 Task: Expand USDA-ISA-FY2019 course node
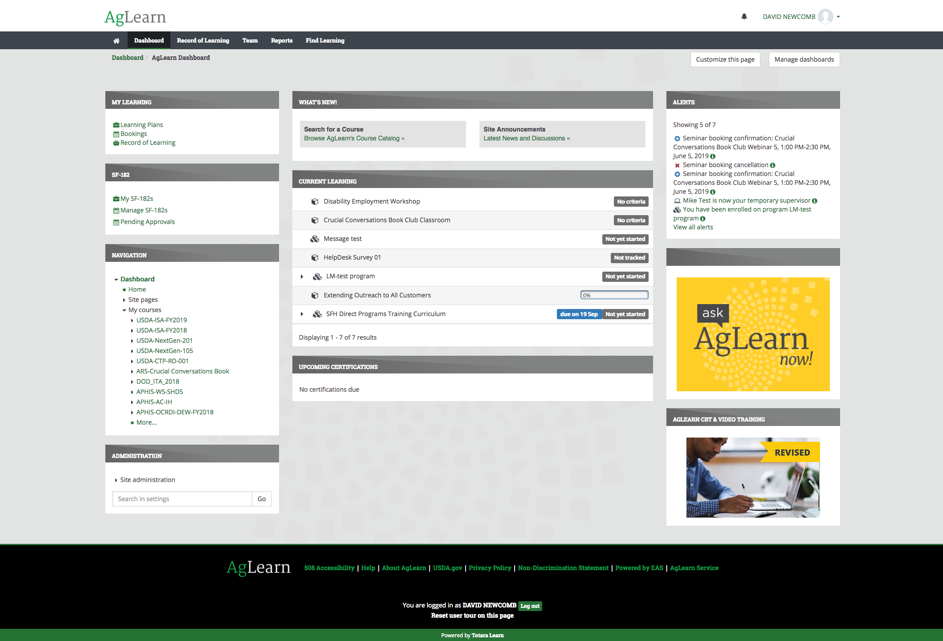[x=132, y=320]
